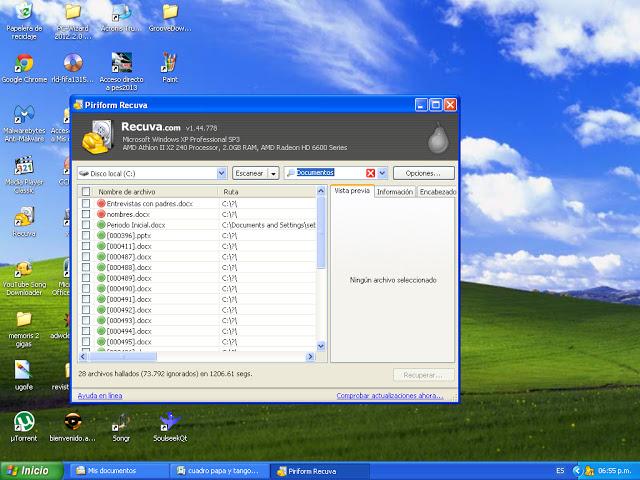Open the dropdown arrow beside the Escanear button
640x480 pixels.
point(273,173)
